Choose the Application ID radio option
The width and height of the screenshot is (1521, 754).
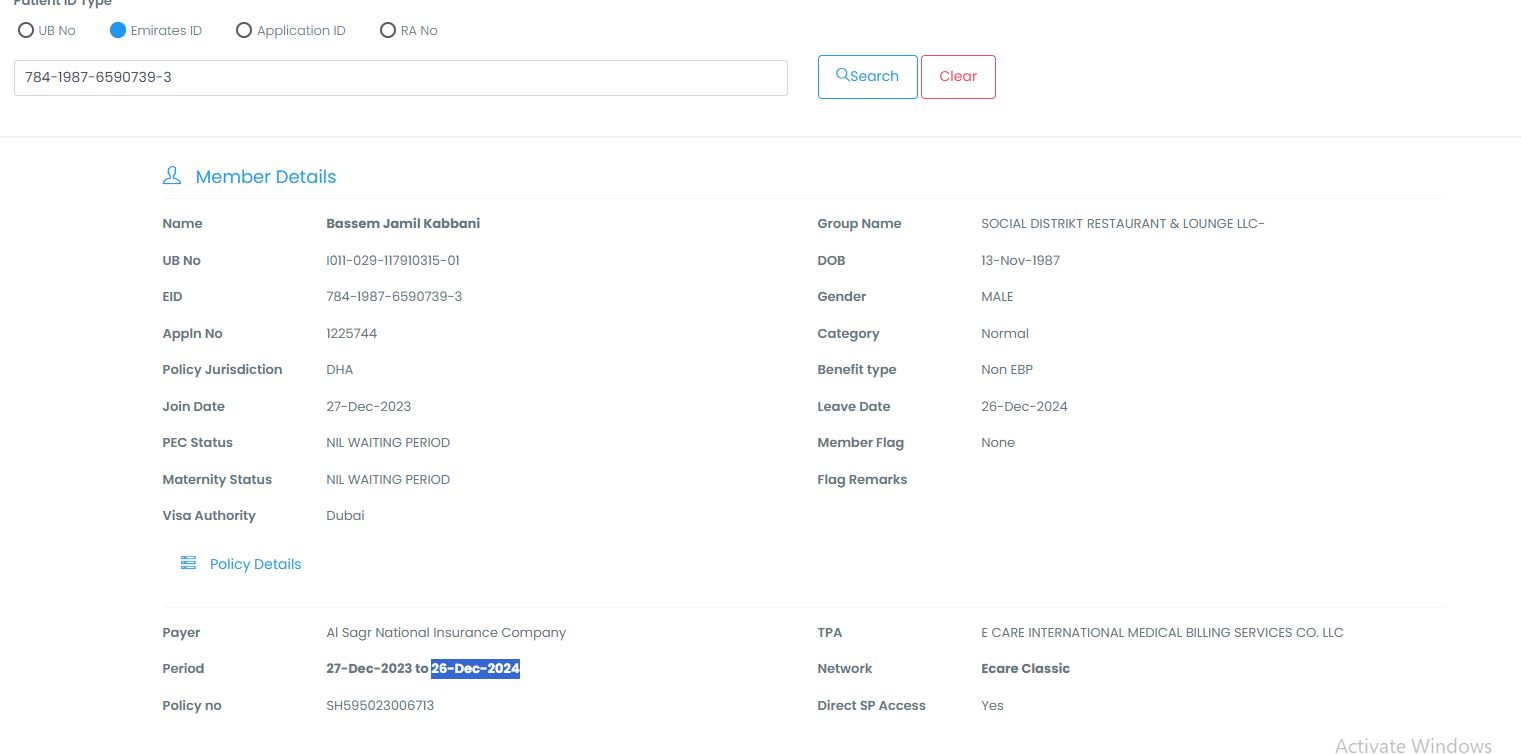coord(244,30)
